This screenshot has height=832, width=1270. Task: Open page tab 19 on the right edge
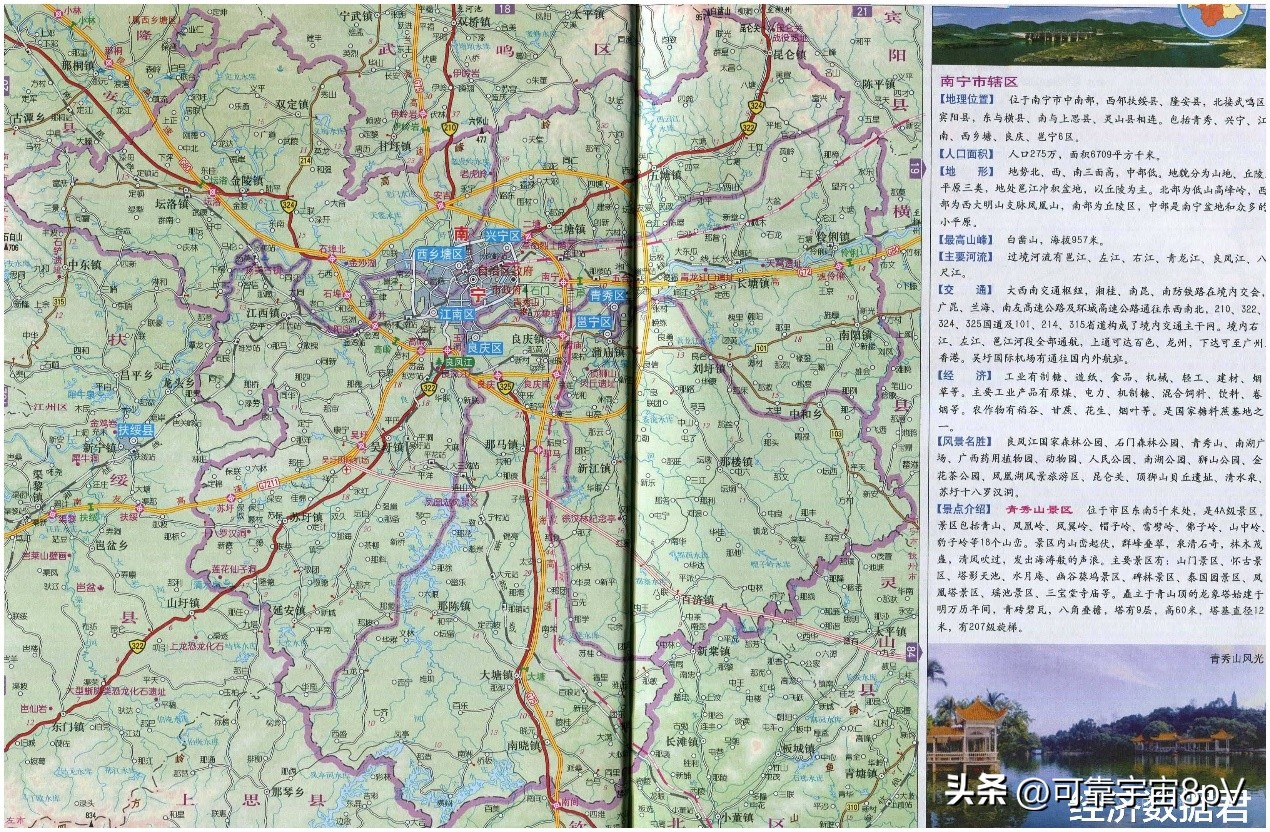tap(916, 169)
